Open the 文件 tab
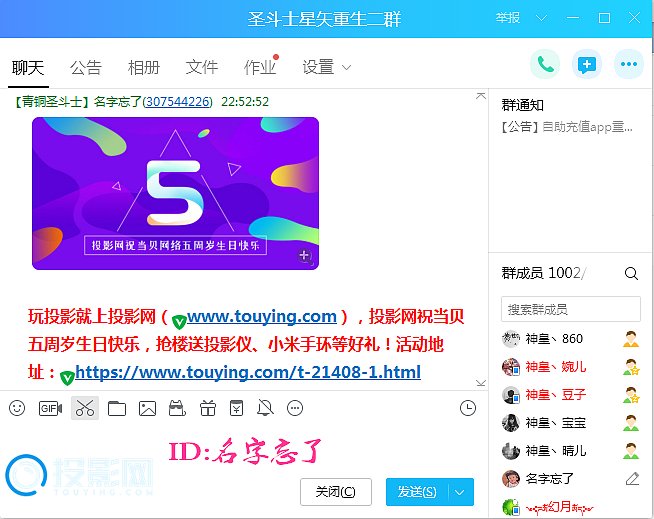Viewport: 654px width, 519px height. (202, 68)
